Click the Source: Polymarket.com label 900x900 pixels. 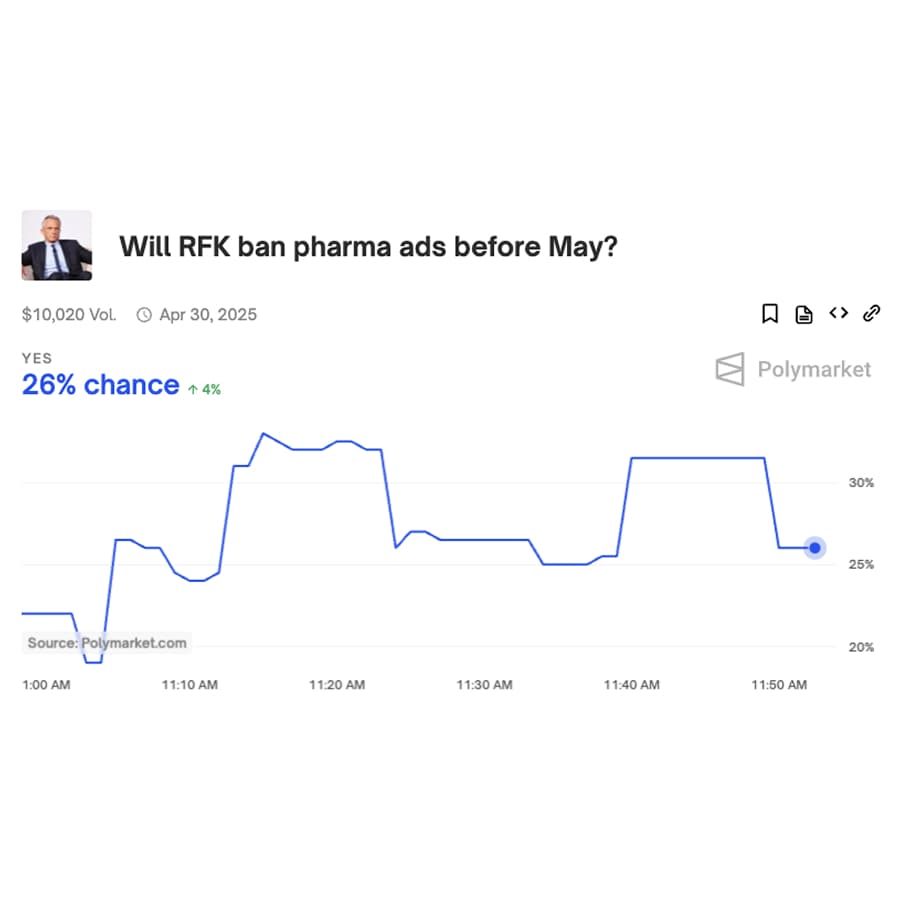tap(107, 643)
